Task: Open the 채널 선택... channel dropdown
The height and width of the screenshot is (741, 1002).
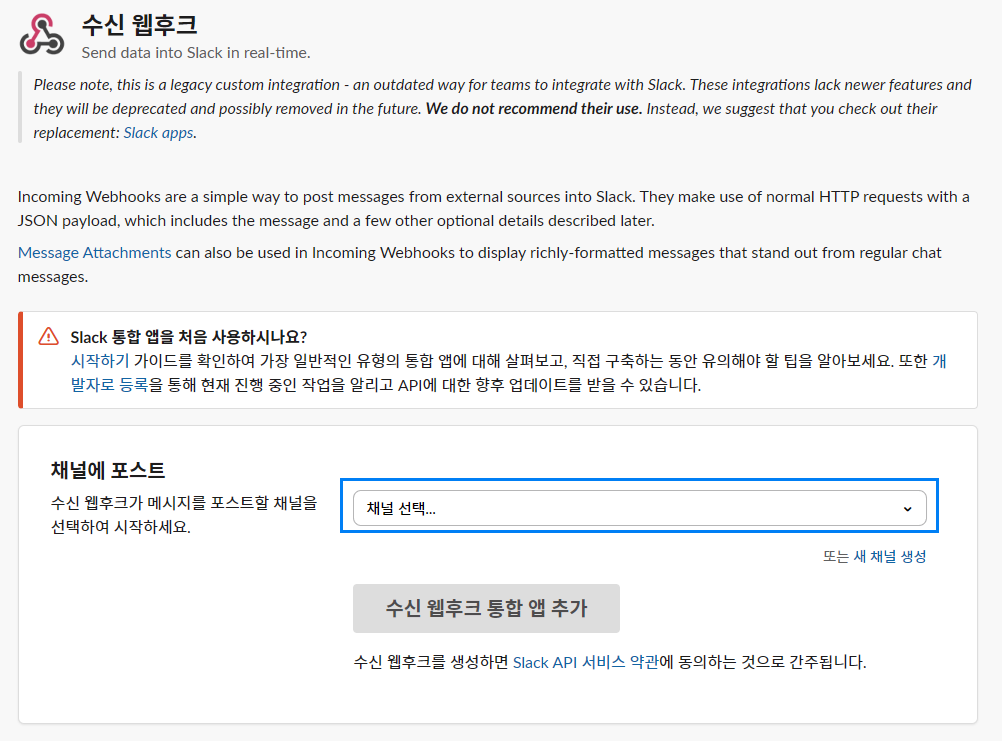Action: coord(639,508)
